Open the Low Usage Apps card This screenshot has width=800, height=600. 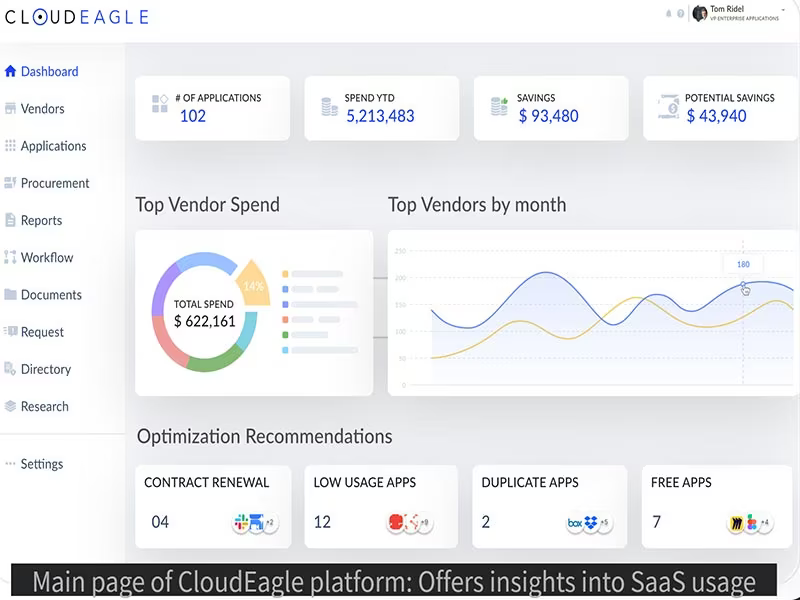click(381, 506)
